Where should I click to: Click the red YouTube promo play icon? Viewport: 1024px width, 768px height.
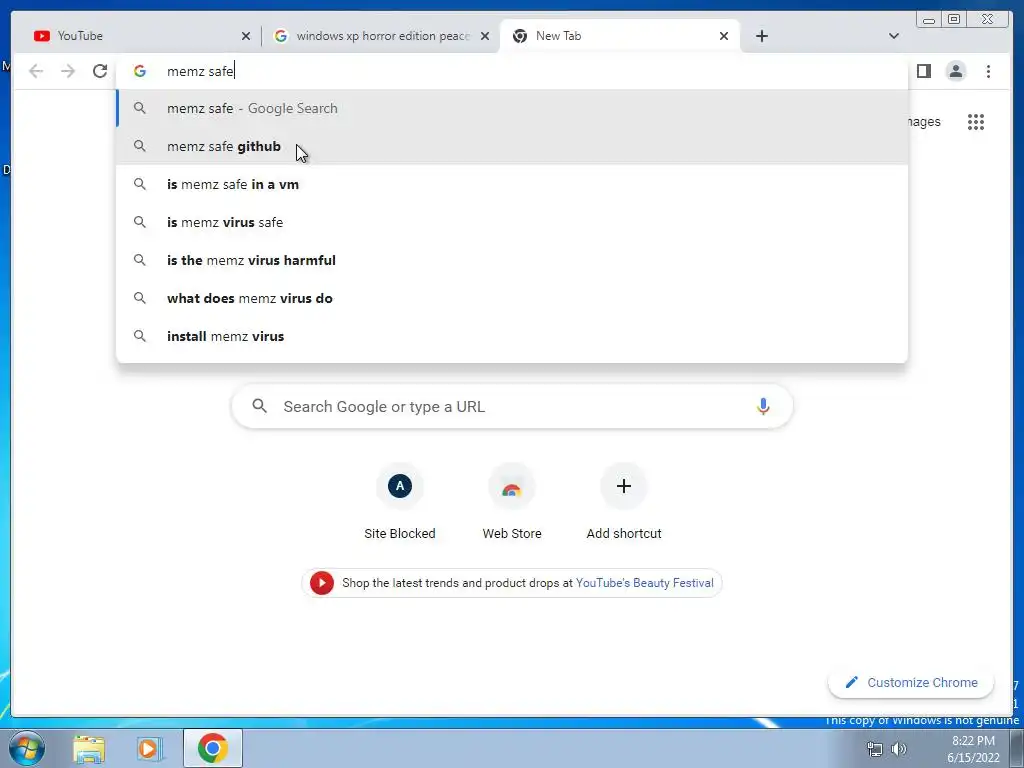click(x=322, y=583)
